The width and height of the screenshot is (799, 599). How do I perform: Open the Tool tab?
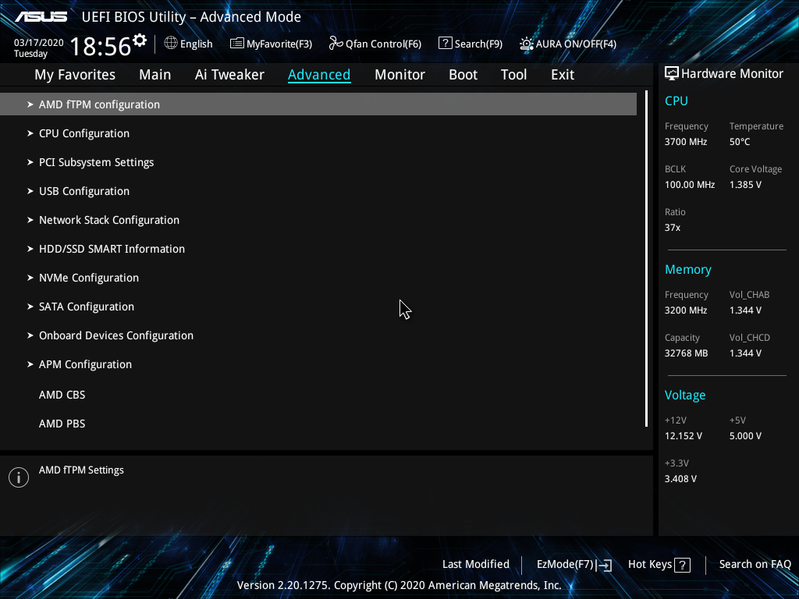(x=514, y=75)
